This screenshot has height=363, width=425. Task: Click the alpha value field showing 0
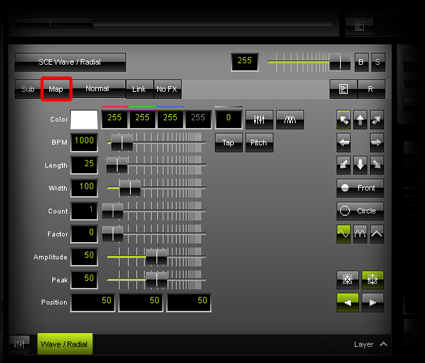[229, 120]
